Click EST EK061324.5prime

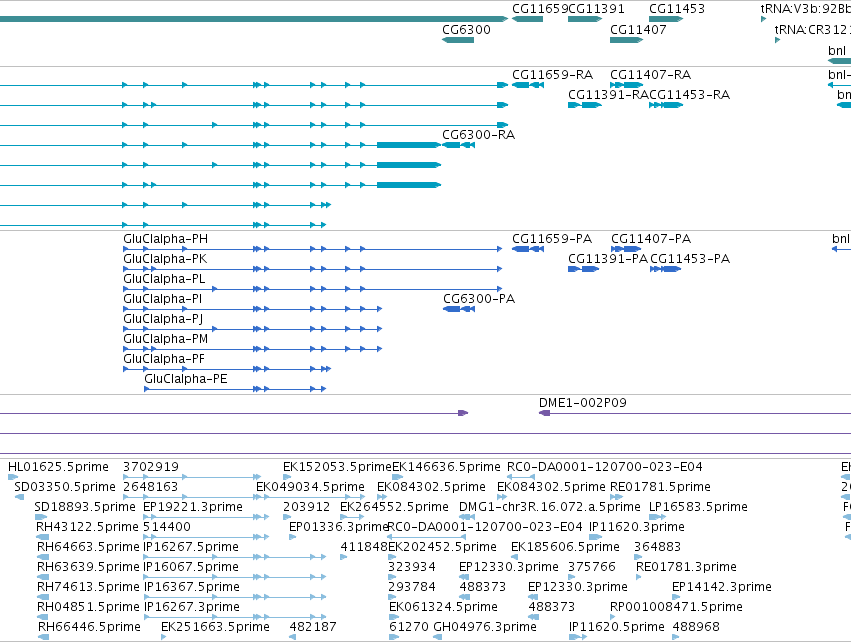pos(443,607)
